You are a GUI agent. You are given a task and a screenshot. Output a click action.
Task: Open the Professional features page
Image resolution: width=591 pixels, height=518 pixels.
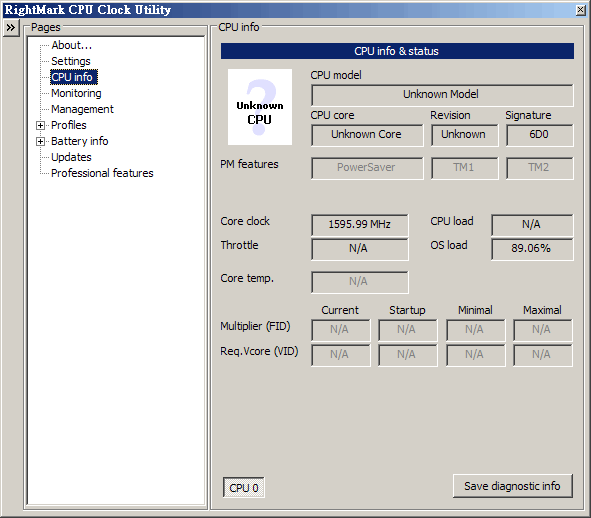[x=102, y=173]
